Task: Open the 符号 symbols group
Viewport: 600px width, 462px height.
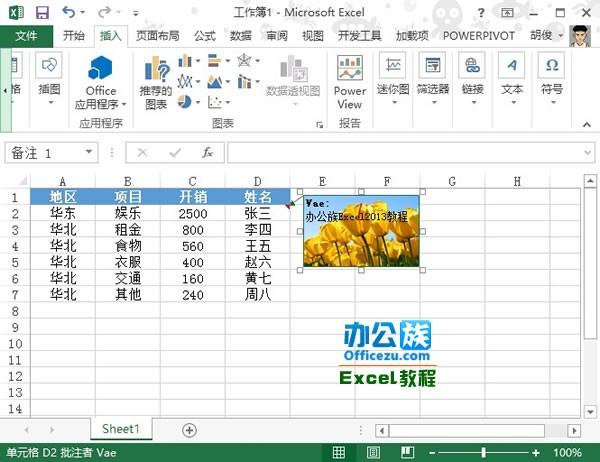Action: (x=552, y=79)
